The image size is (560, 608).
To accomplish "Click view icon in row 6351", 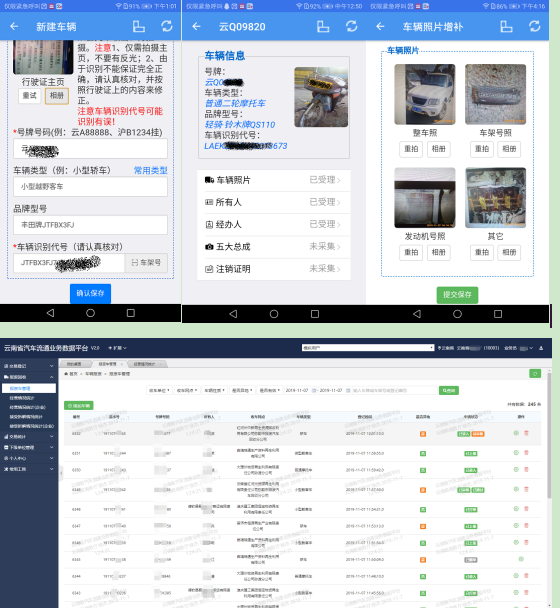I will click(516, 453).
